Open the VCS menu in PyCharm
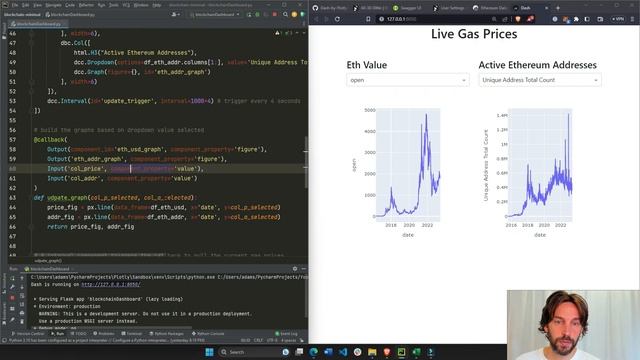Image resolution: width=640 pixels, height=360 pixels. (x=126, y=5)
